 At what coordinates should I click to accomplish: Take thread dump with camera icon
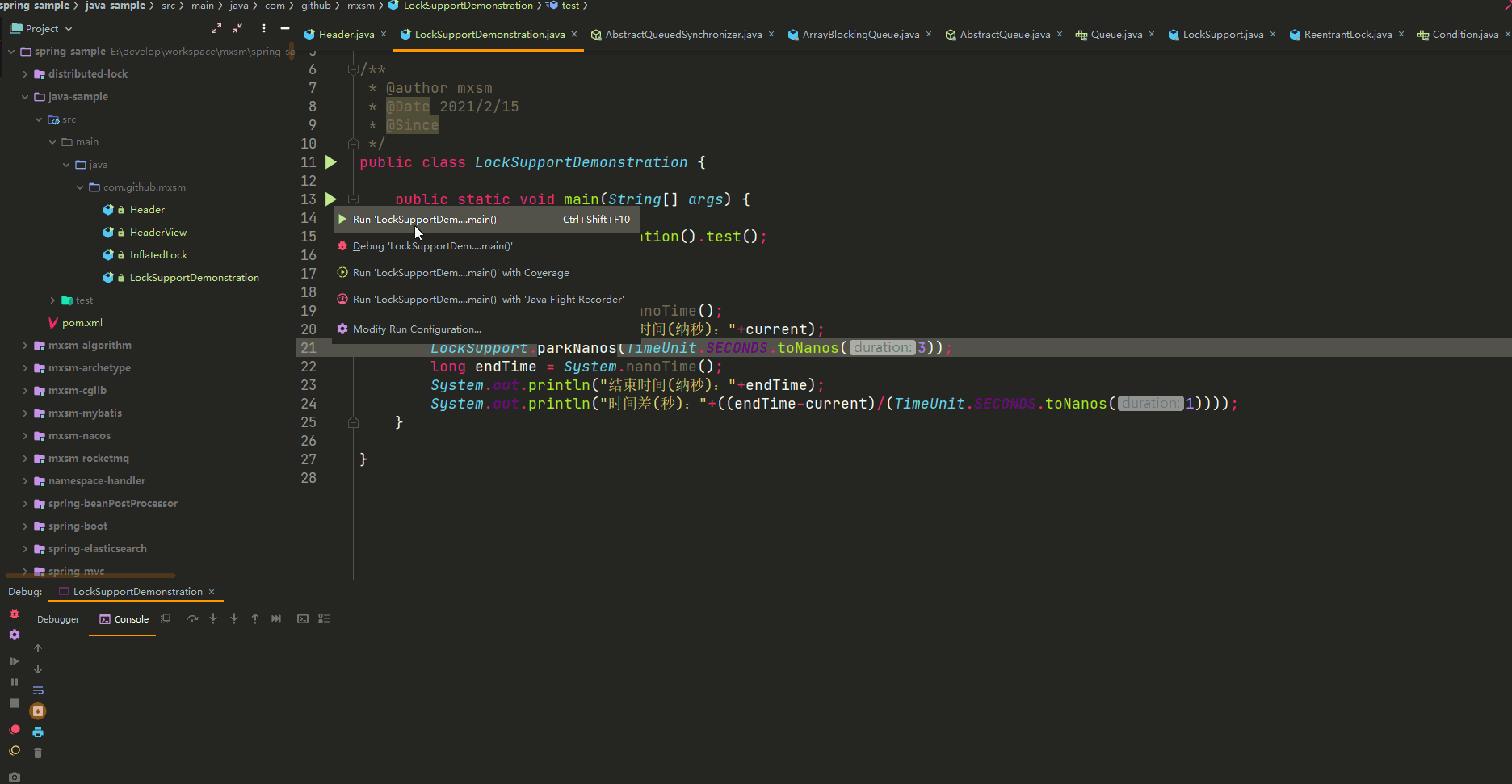(x=15, y=777)
